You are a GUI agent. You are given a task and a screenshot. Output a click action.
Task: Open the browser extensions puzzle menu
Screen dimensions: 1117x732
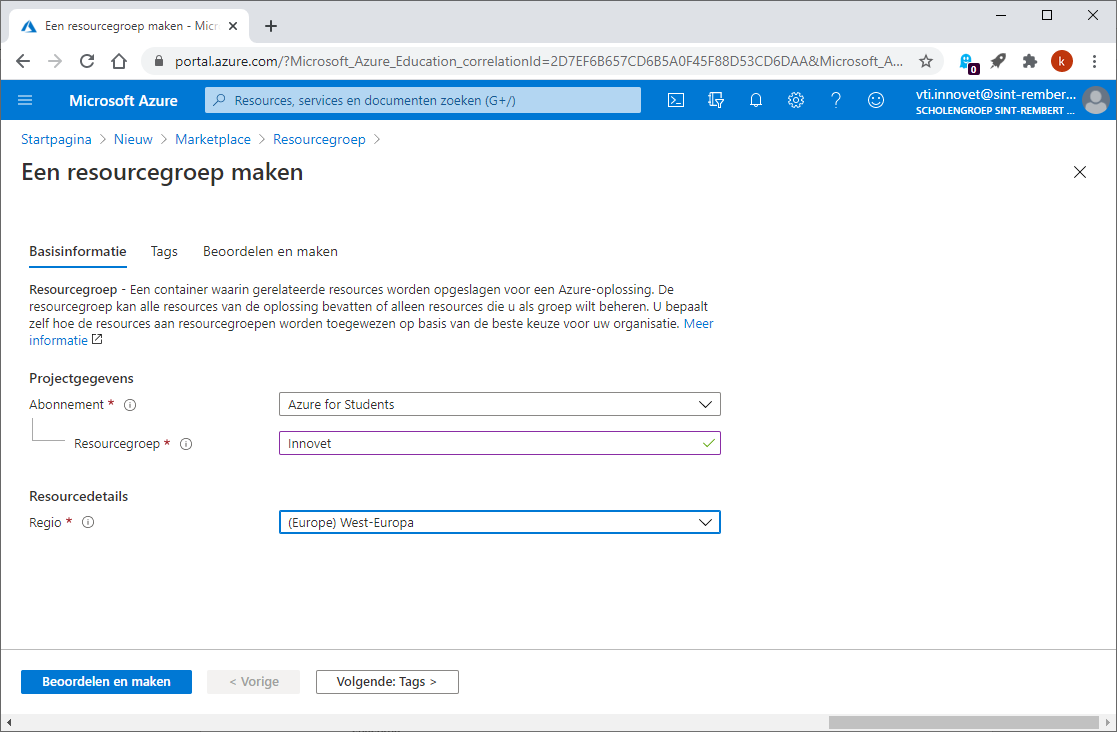[x=1029, y=61]
